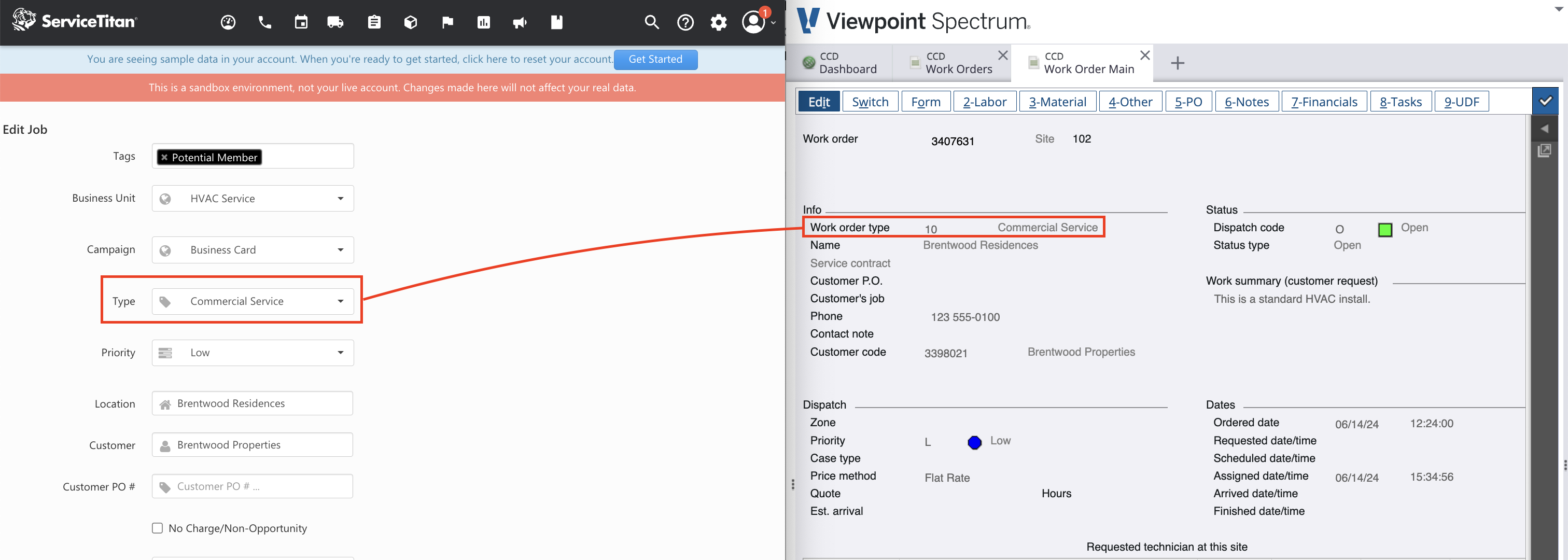Viewport: 1568px width, 560px height.
Task: Add a new Spectrum tab with plus icon
Action: tap(1177, 63)
